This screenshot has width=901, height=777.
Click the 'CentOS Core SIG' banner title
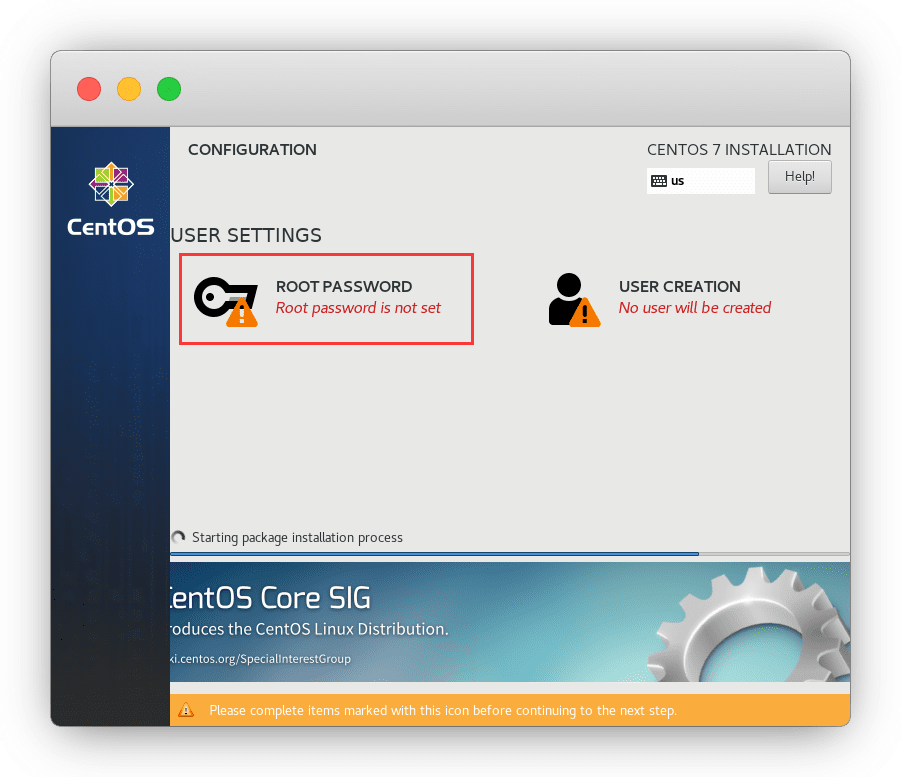click(x=270, y=598)
